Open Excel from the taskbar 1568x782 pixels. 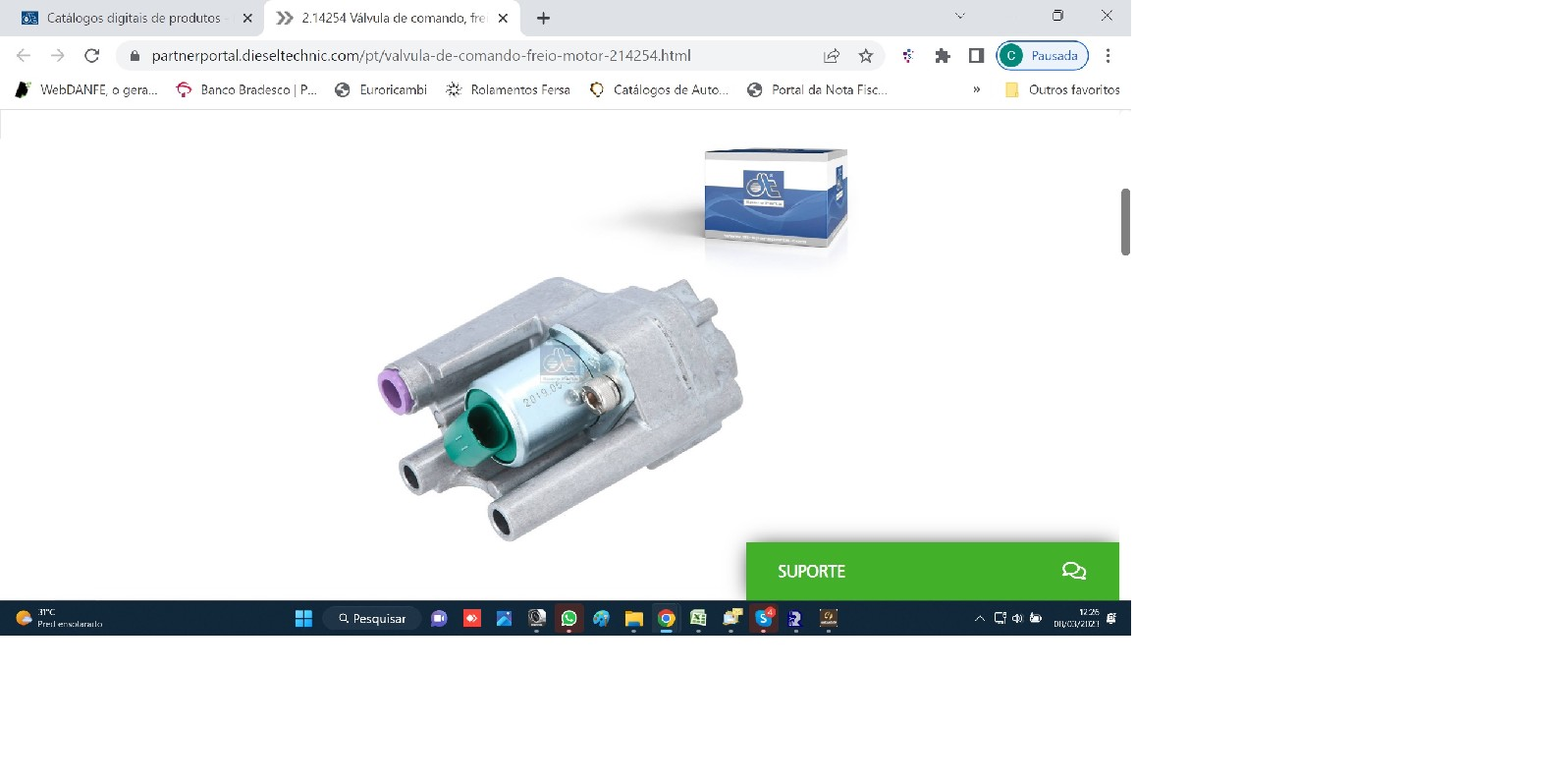coord(698,618)
